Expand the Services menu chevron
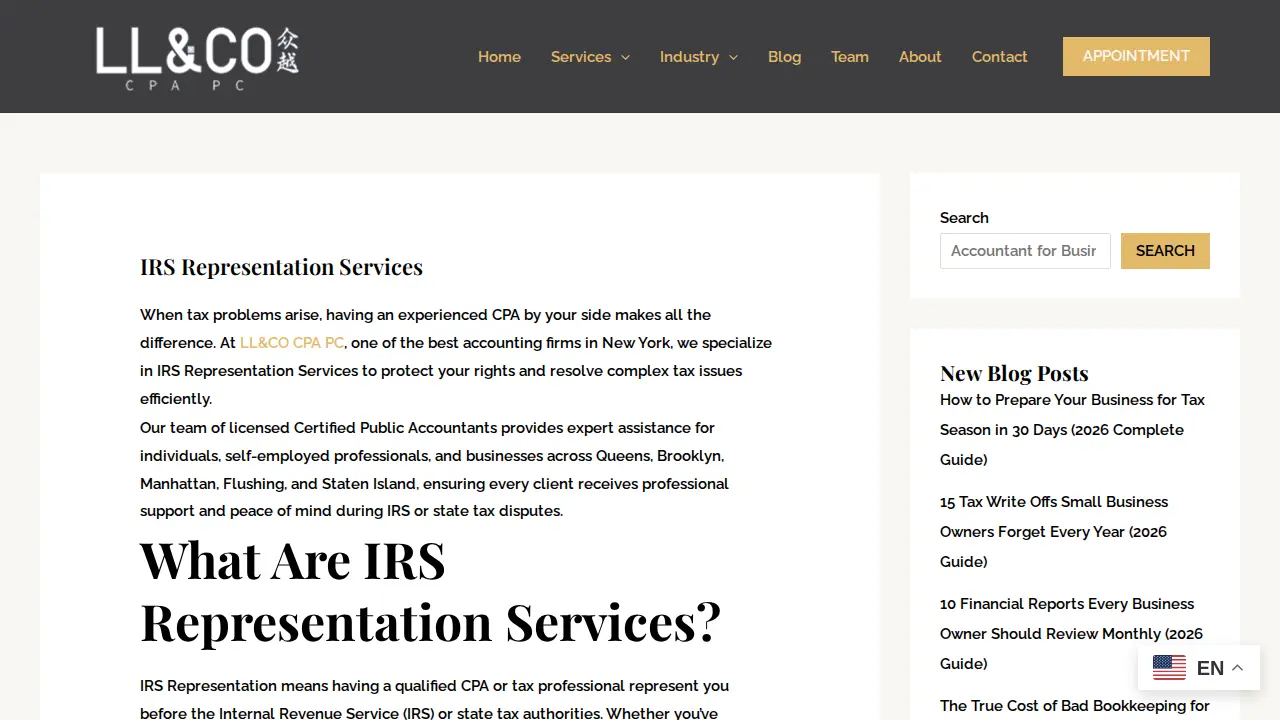The image size is (1280, 720). (x=626, y=57)
